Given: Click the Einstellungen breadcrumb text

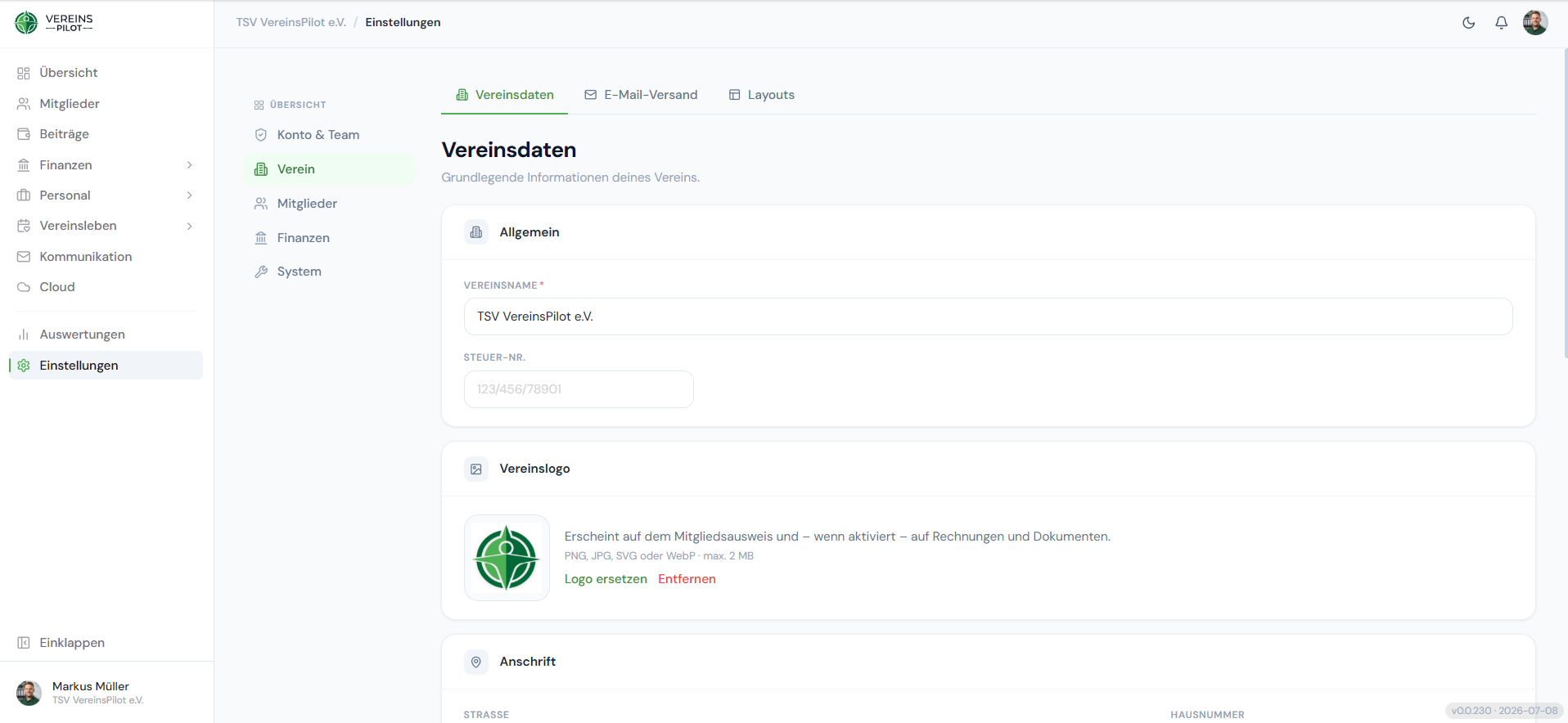Looking at the screenshot, I should 403,22.
